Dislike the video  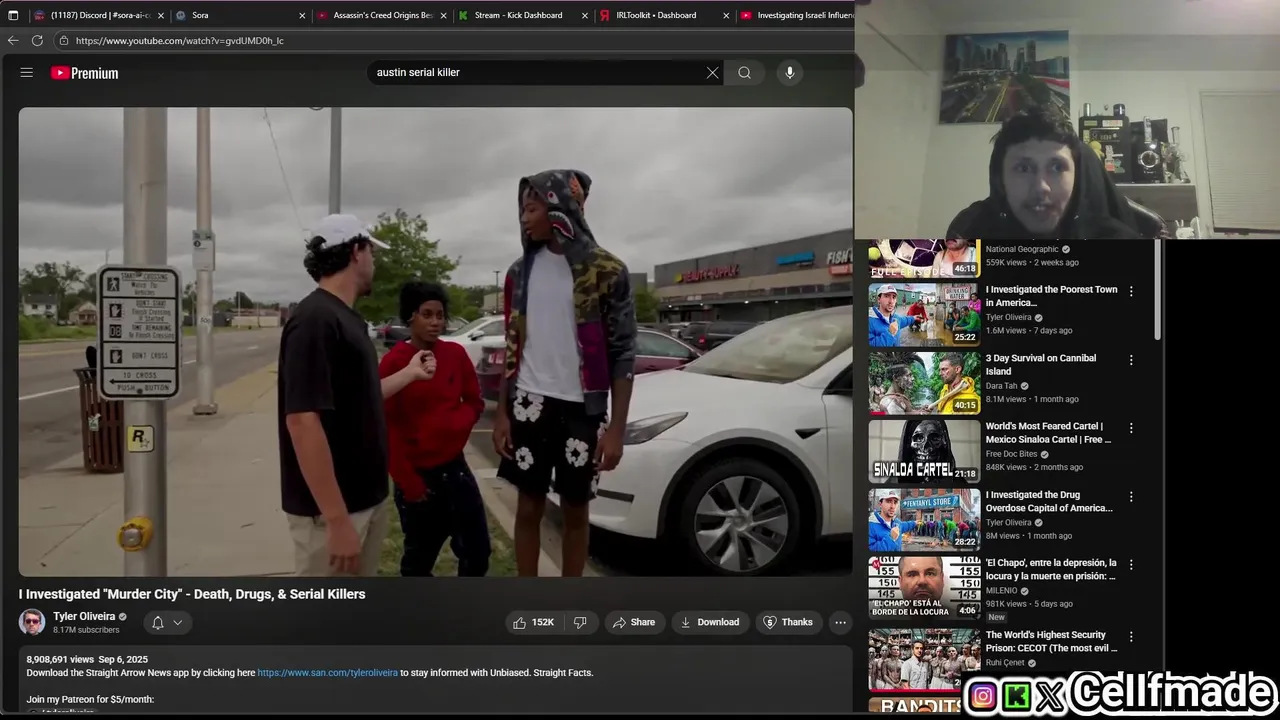coord(580,622)
